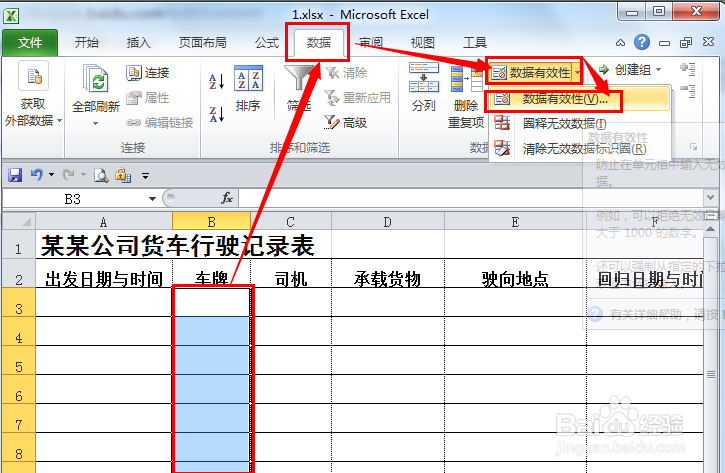Expand the undo history dropdown
The image size is (725, 473).
click(51, 175)
